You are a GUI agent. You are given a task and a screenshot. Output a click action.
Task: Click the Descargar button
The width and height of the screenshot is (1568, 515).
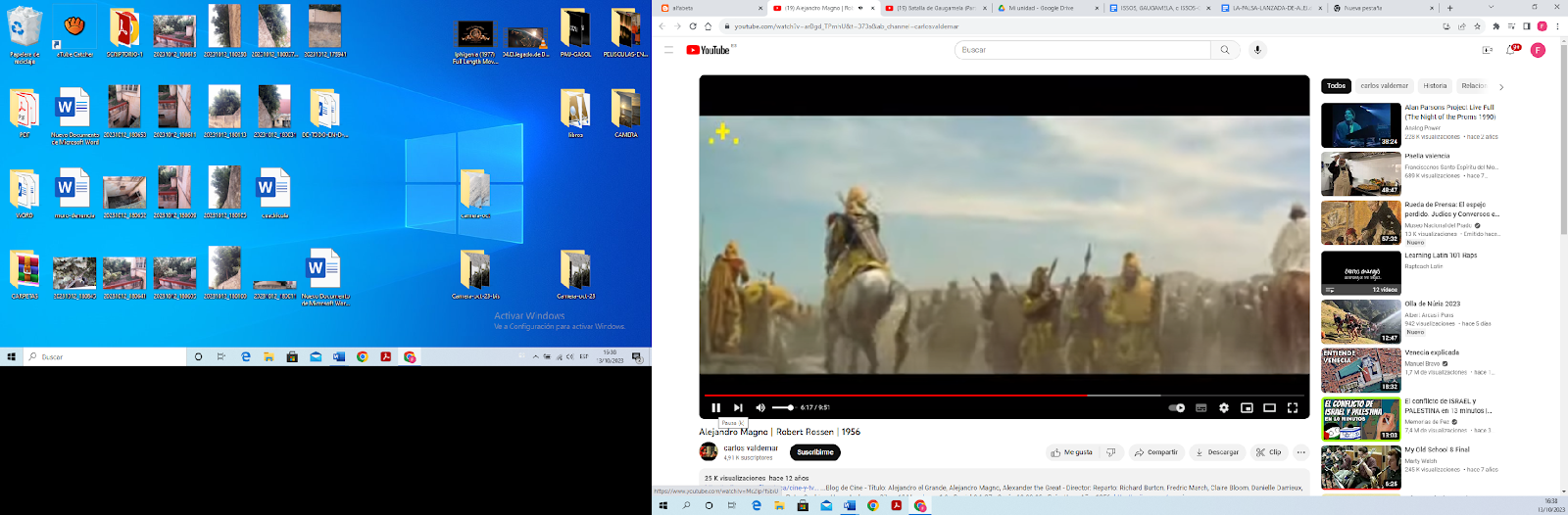pos(1217,452)
